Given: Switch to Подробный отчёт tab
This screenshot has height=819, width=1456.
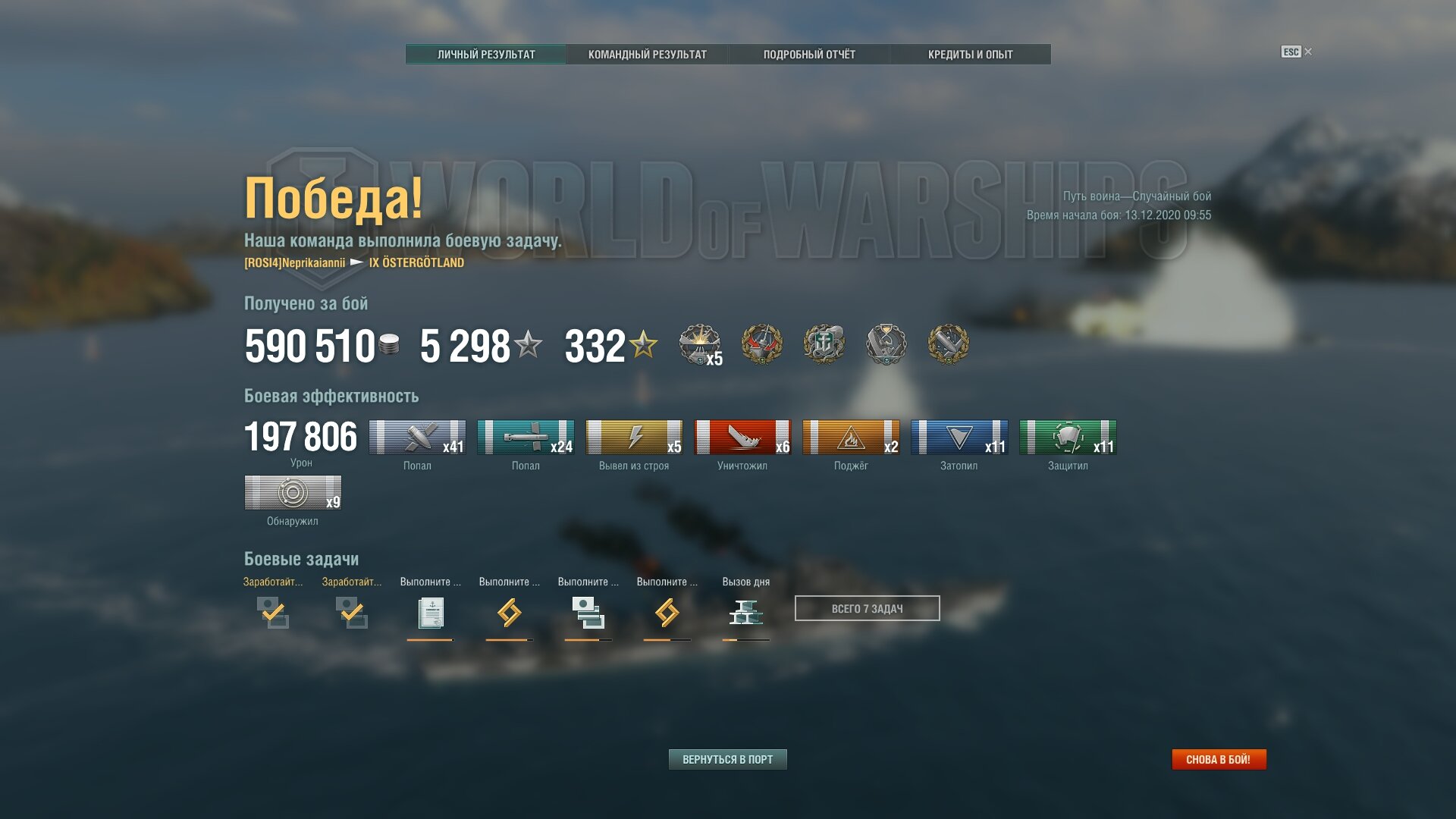Looking at the screenshot, I should click(x=809, y=55).
